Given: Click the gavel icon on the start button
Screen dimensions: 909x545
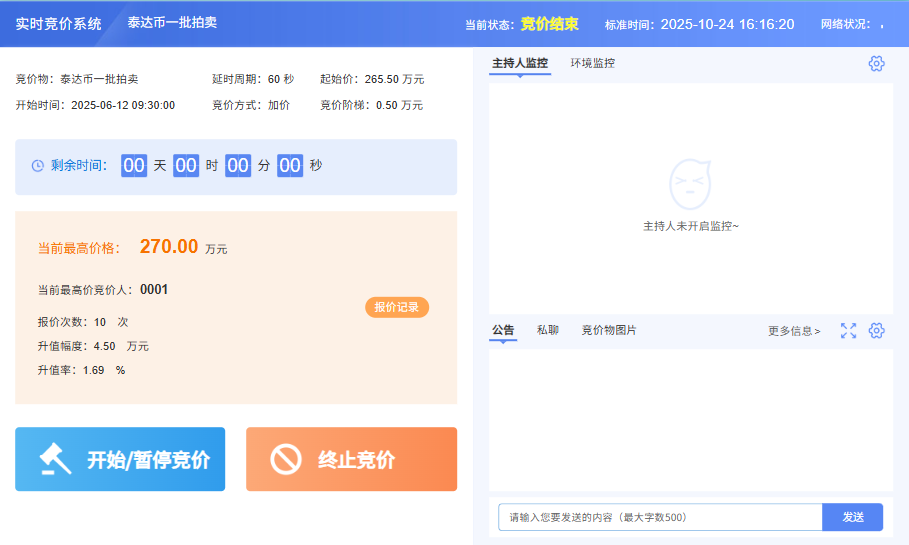Looking at the screenshot, I should [x=55, y=459].
